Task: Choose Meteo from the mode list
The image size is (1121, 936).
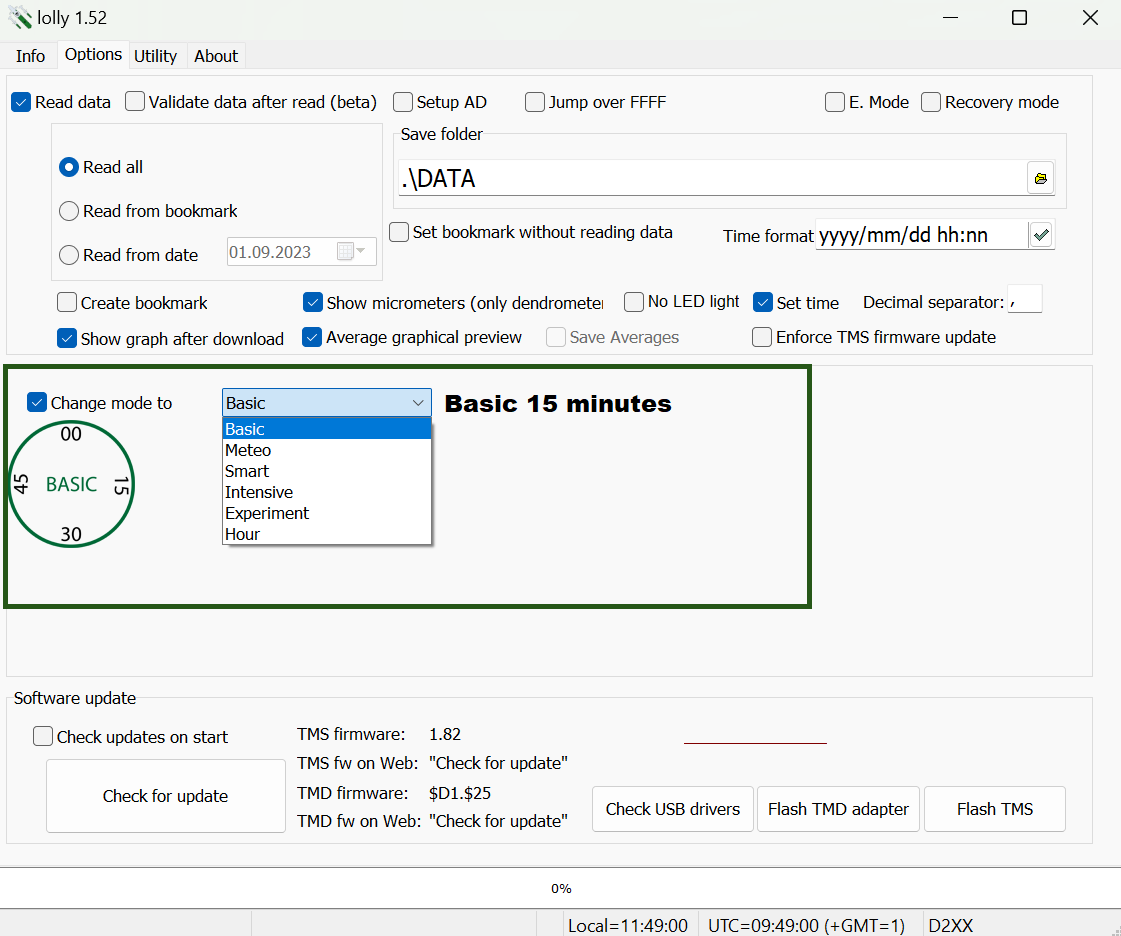Action: point(248,450)
